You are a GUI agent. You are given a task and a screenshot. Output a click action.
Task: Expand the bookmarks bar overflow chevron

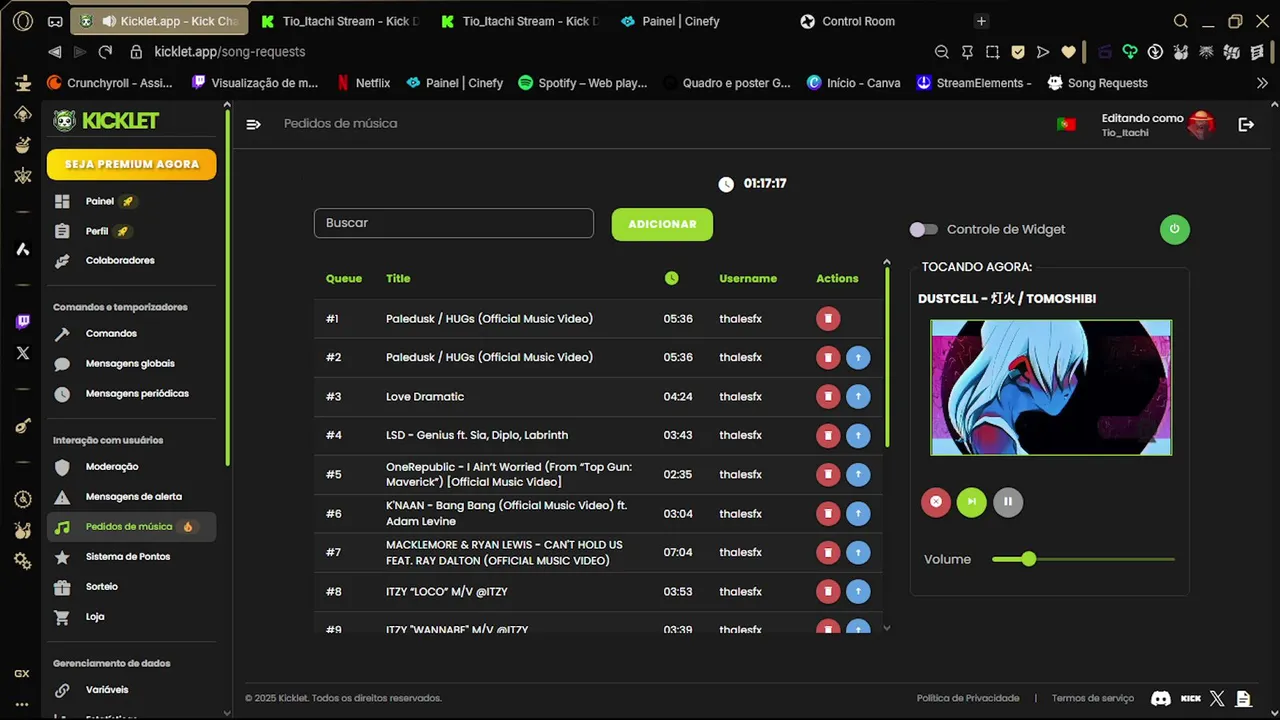[x=1262, y=83]
